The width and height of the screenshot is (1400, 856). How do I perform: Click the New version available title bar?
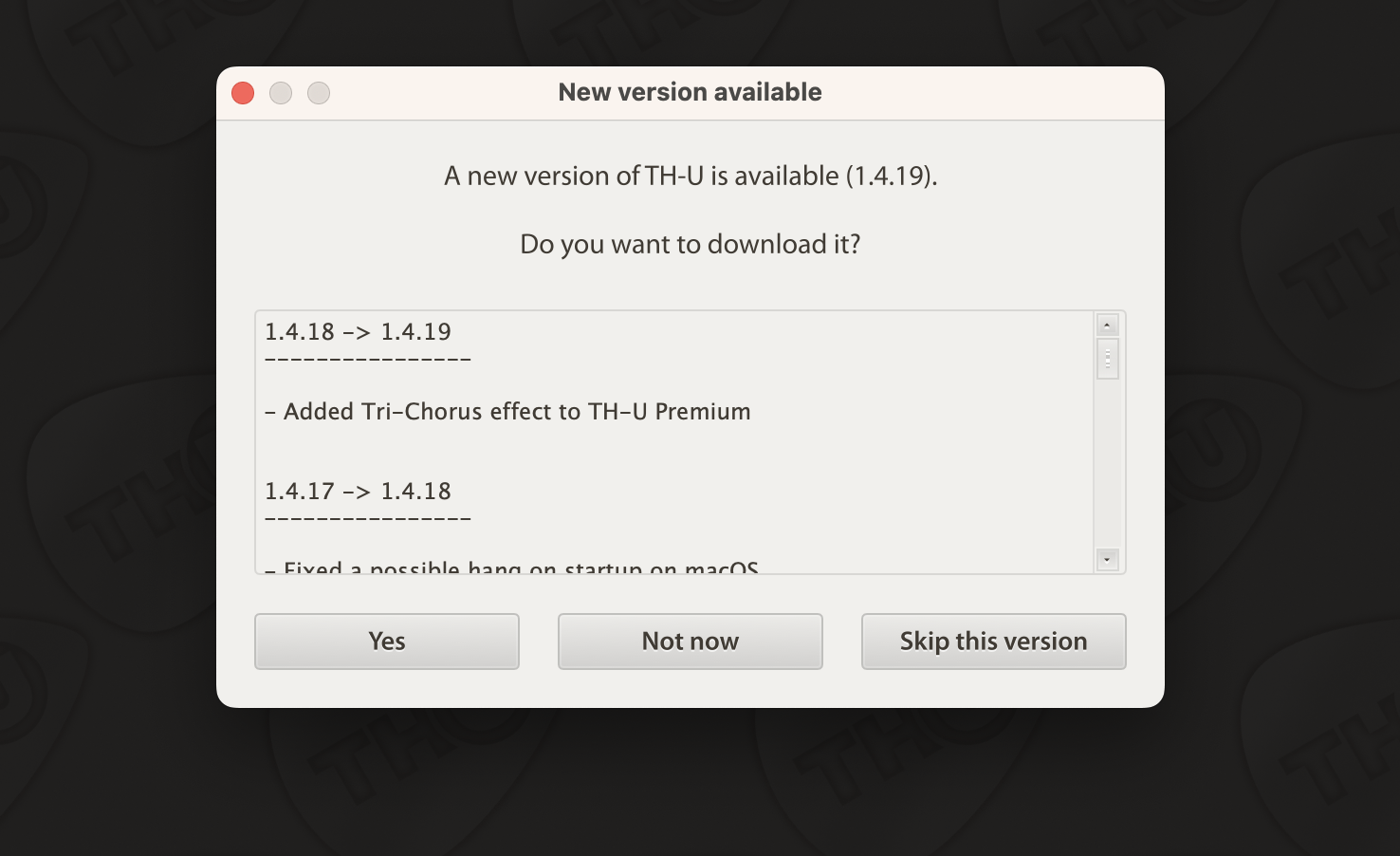[x=690, y=92]
